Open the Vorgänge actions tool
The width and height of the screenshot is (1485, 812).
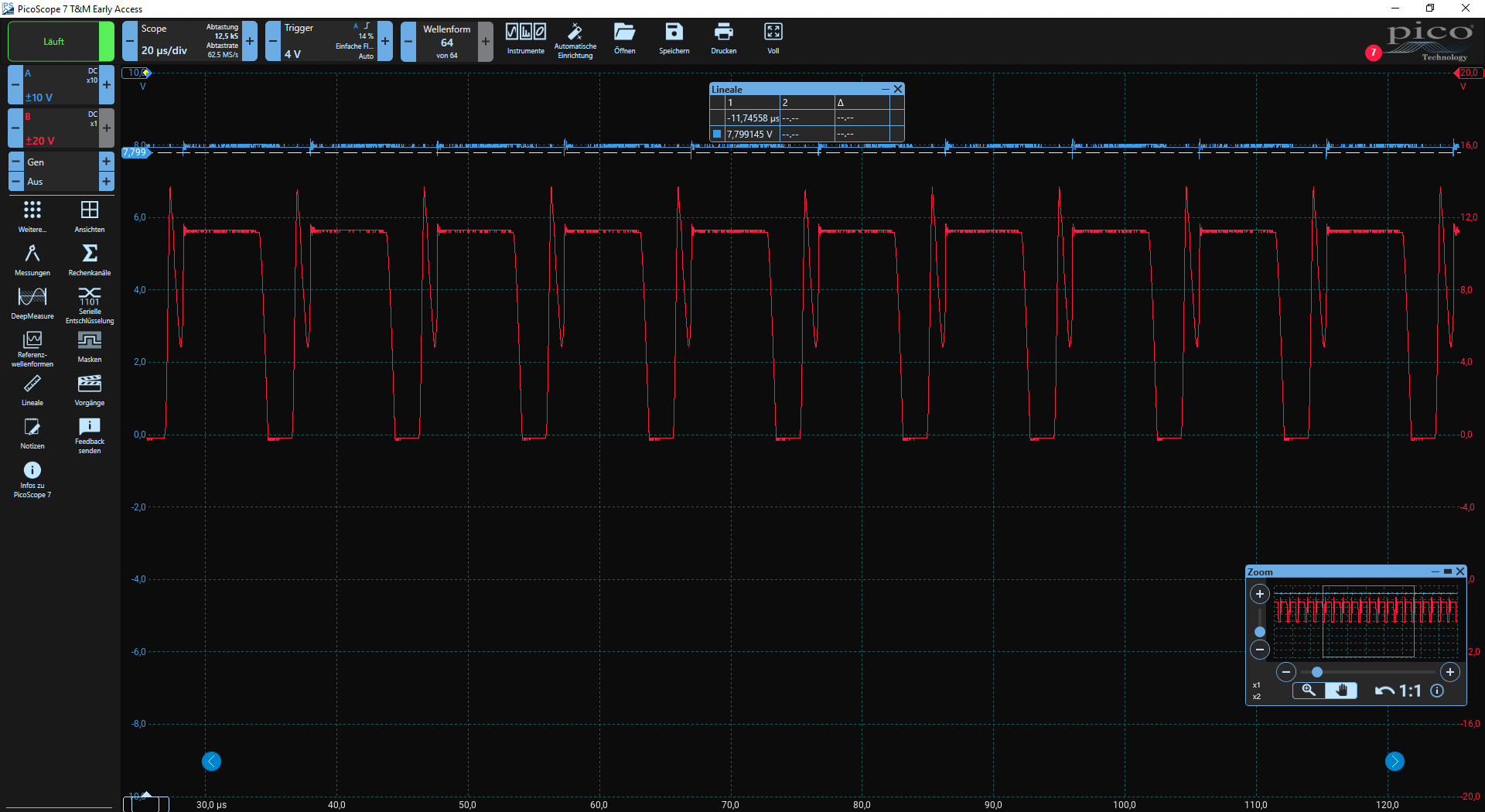coord(90,391)
